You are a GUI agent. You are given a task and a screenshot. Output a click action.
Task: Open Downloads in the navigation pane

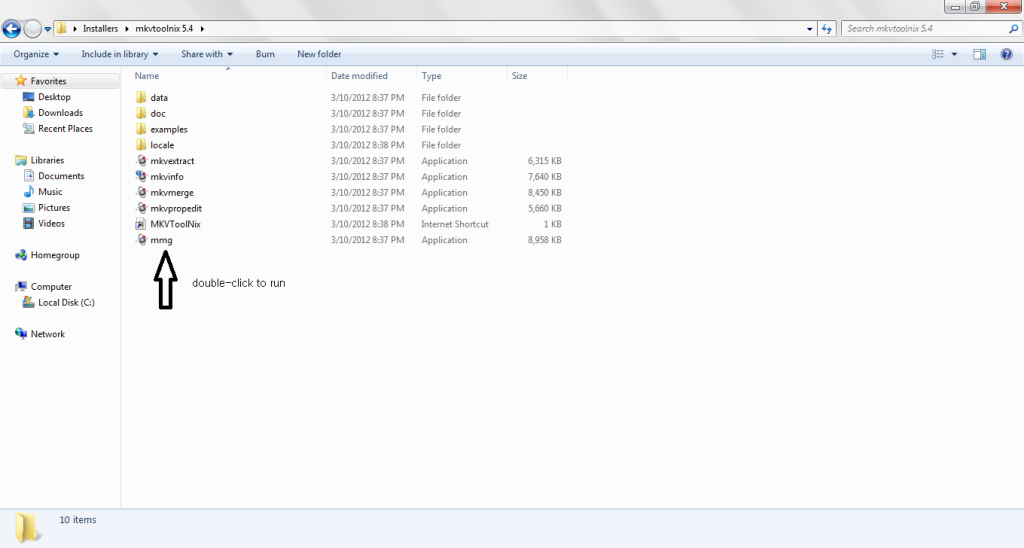[x=60, y=112]
